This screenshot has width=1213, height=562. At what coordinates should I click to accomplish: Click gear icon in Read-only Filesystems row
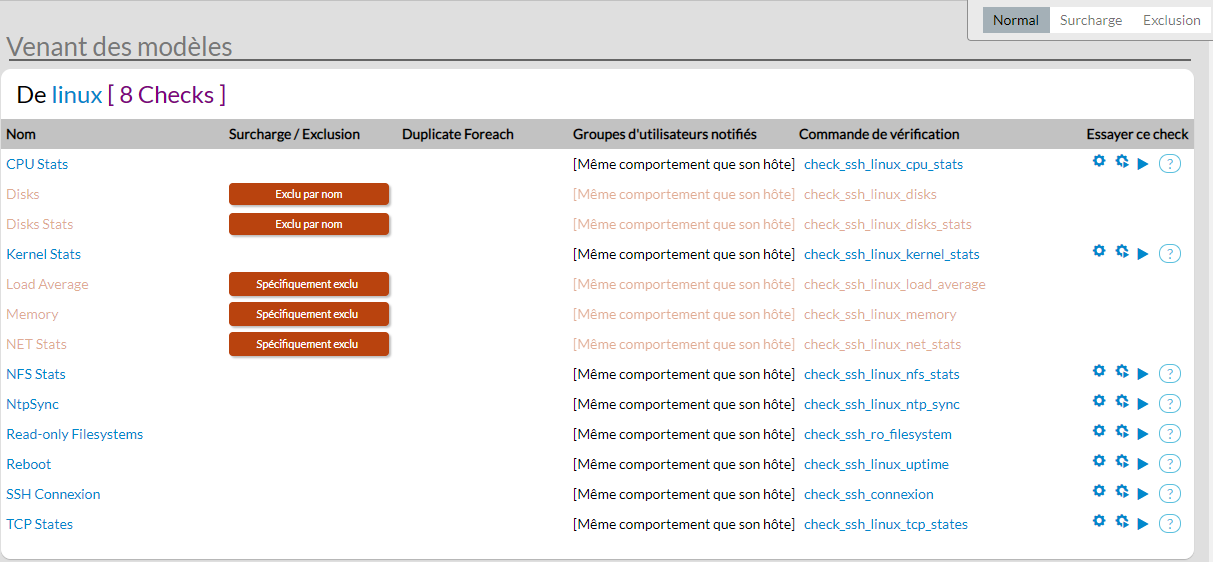[x=1099, y=431]
